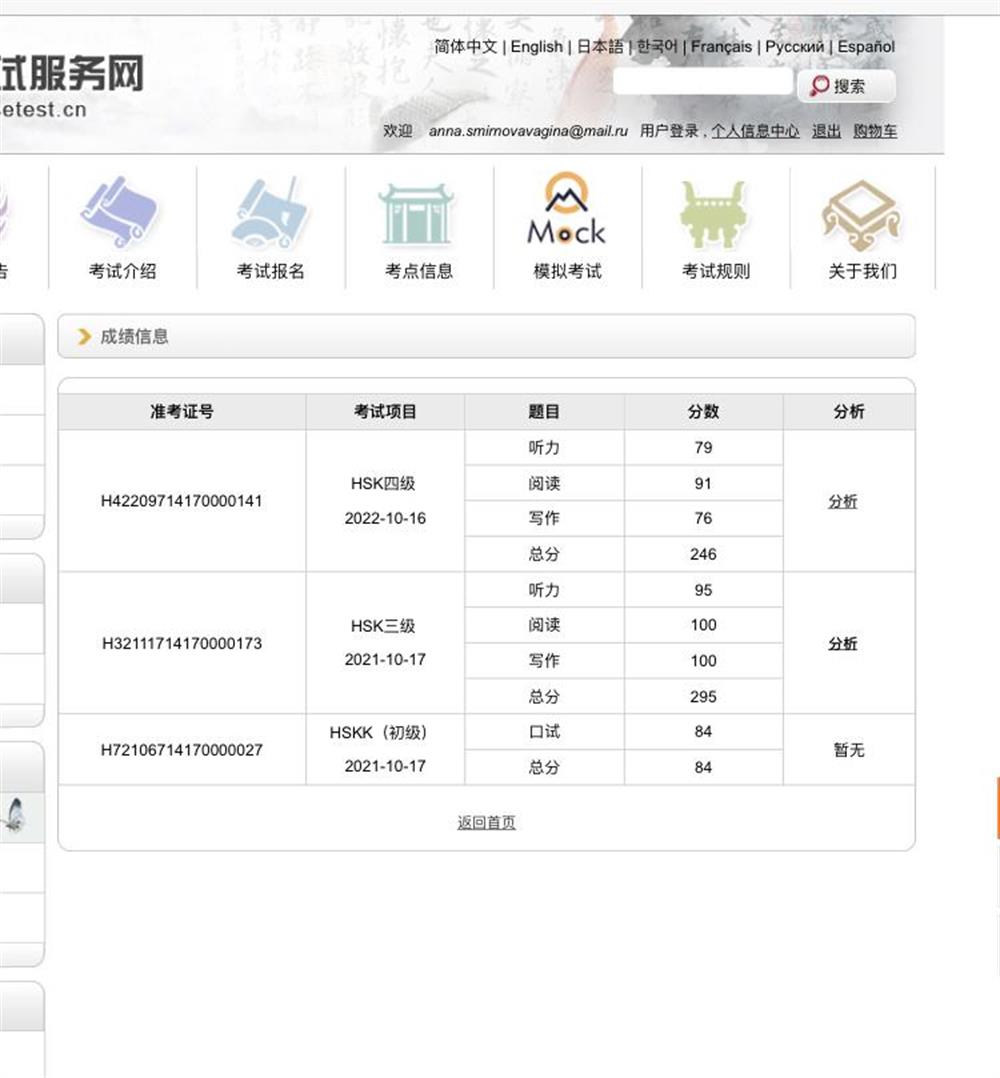This screenshot has height=1078, width=1000.
Task: Open the 考试介绍 scroll icon
Action: (x=120, y=211)
